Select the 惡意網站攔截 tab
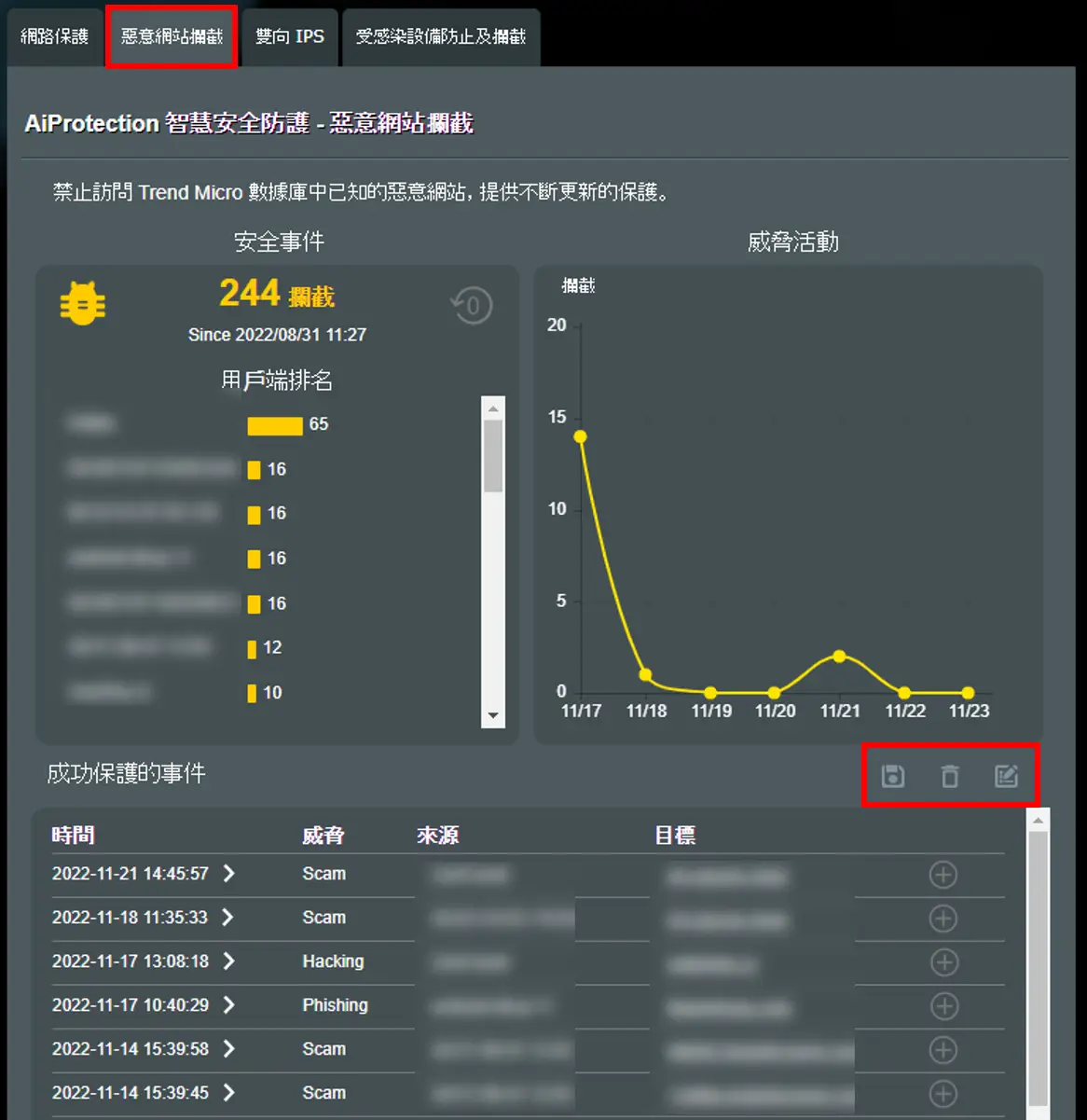1087x1120 pixels. click(172, 36)
